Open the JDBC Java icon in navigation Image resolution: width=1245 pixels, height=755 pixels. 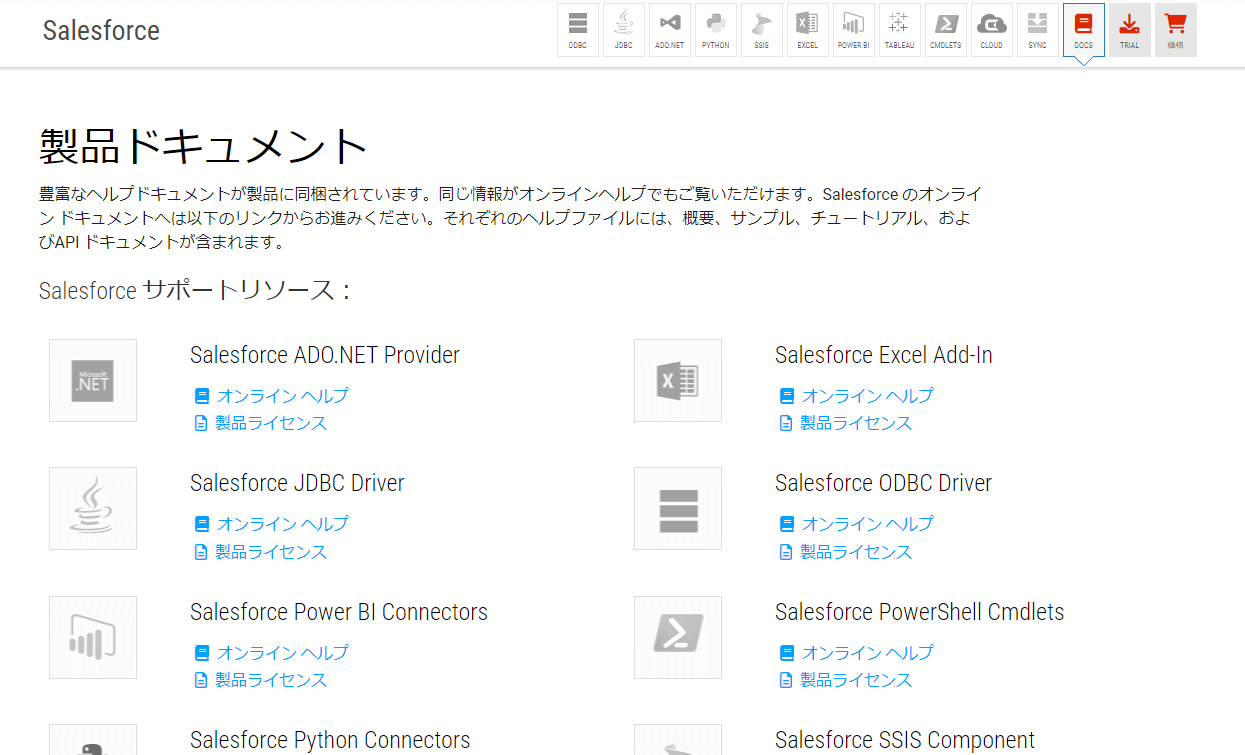coord(624,30)
